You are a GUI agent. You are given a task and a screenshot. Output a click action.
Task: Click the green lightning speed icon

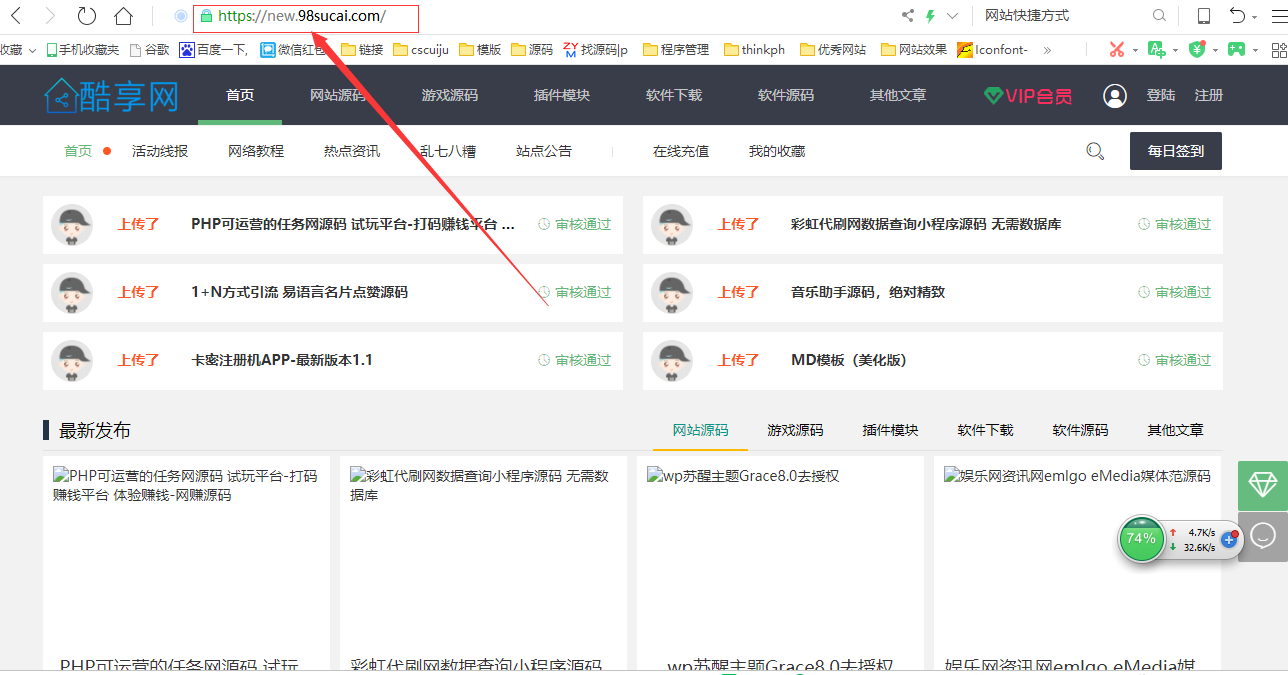click(x=929, y=13)
